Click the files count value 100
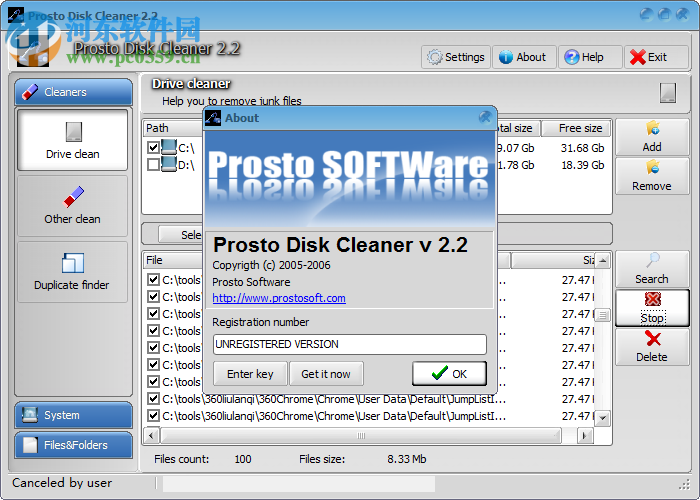Viewport: 700px width, 500px height. coord(243,459)
